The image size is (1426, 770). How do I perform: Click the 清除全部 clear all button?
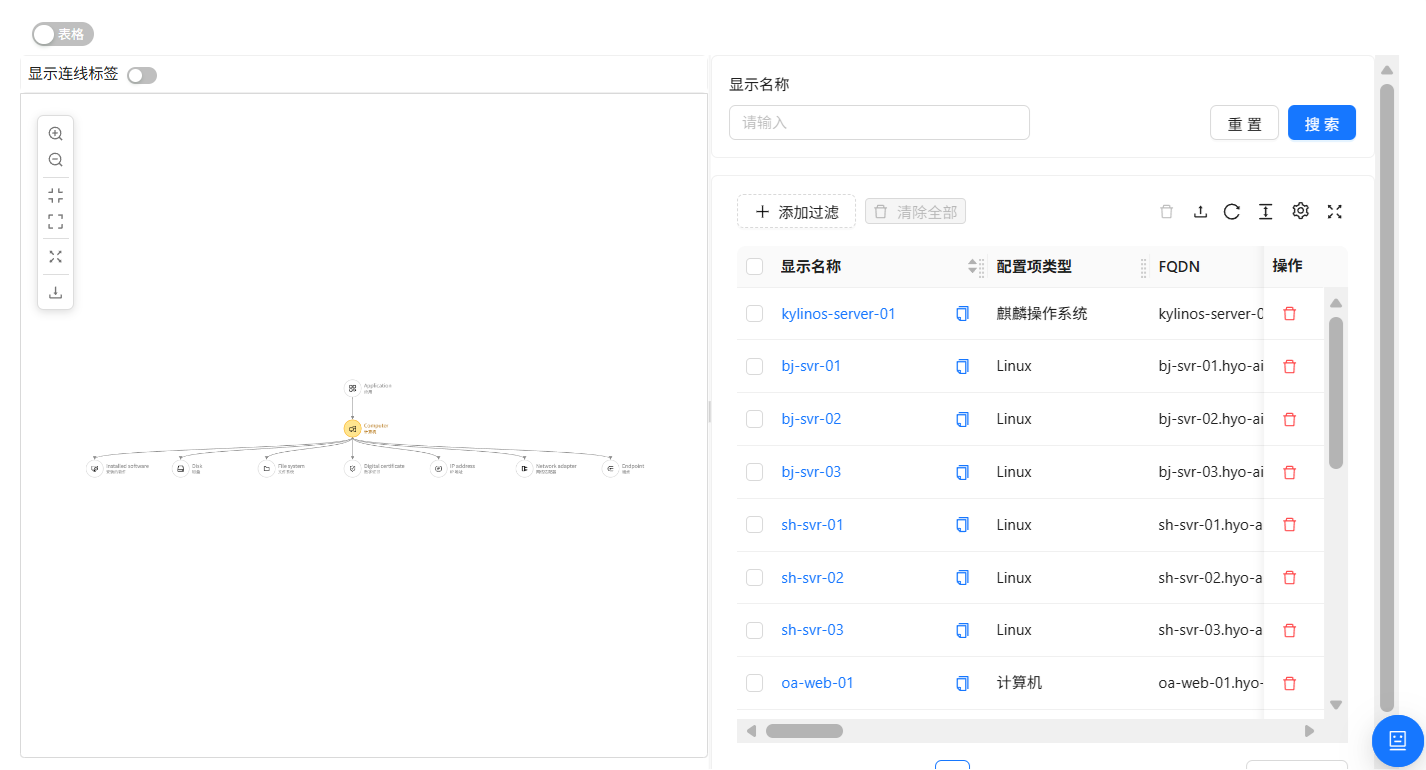[x=915, y=211]
